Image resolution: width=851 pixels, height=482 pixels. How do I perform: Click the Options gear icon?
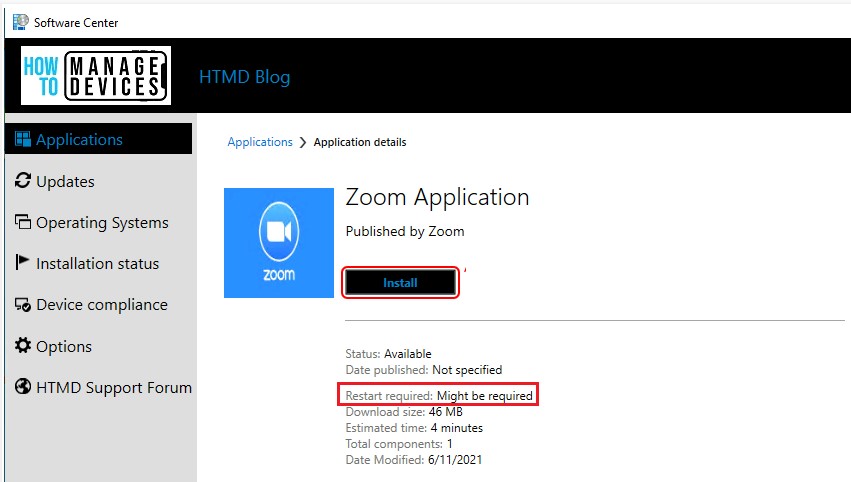click(x=23, y=345)
